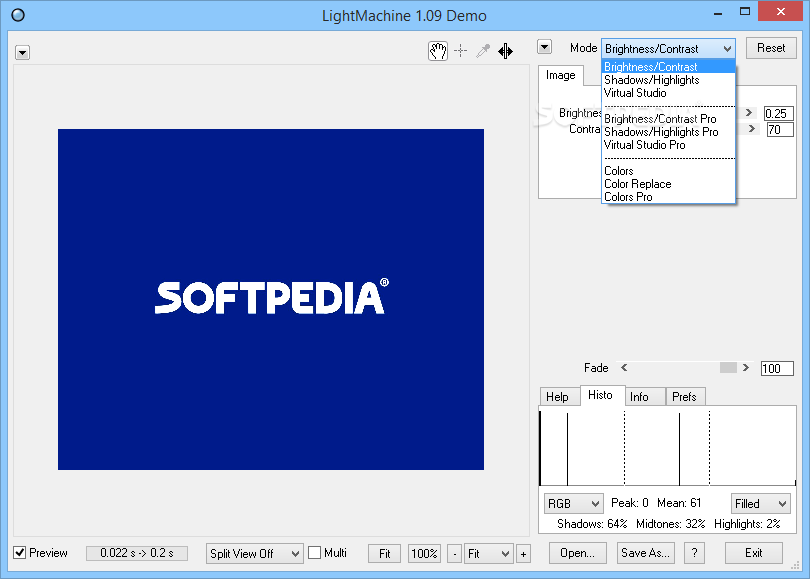Choose Colors mode
The width and height of the screenshot is (810, 579).
[x=668, y=170]
